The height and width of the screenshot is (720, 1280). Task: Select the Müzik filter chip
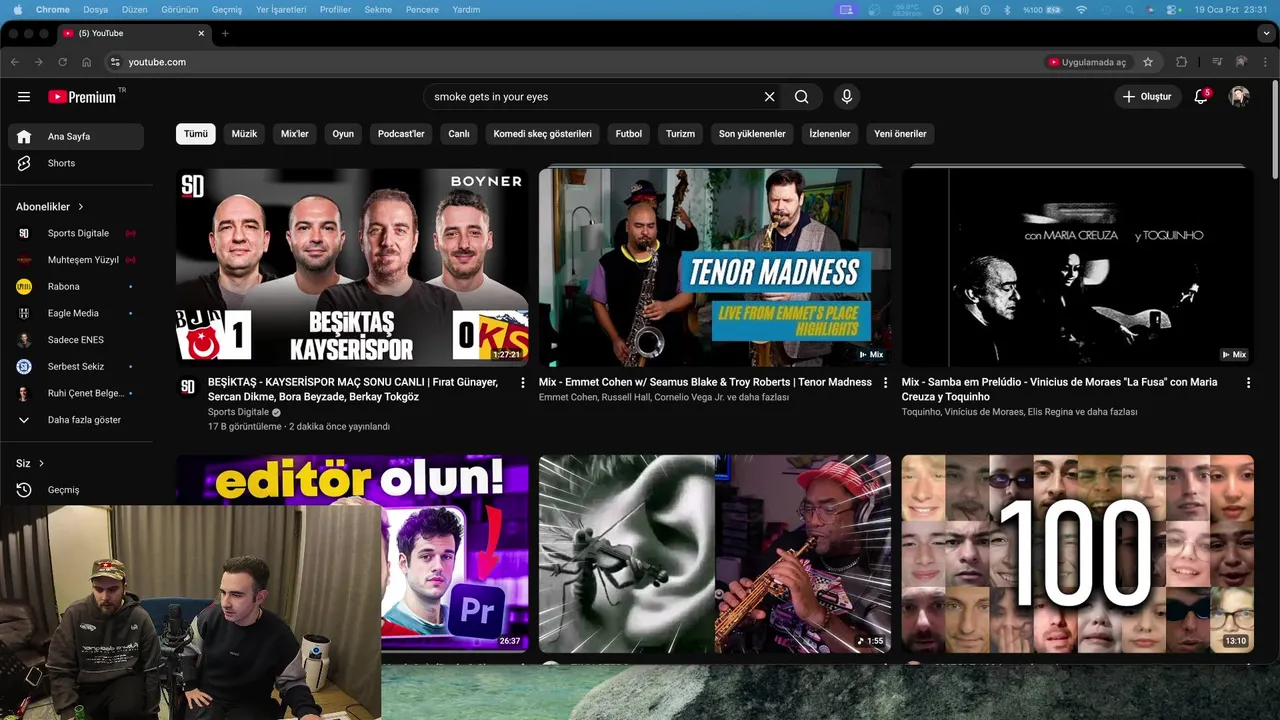click(244, 134)
